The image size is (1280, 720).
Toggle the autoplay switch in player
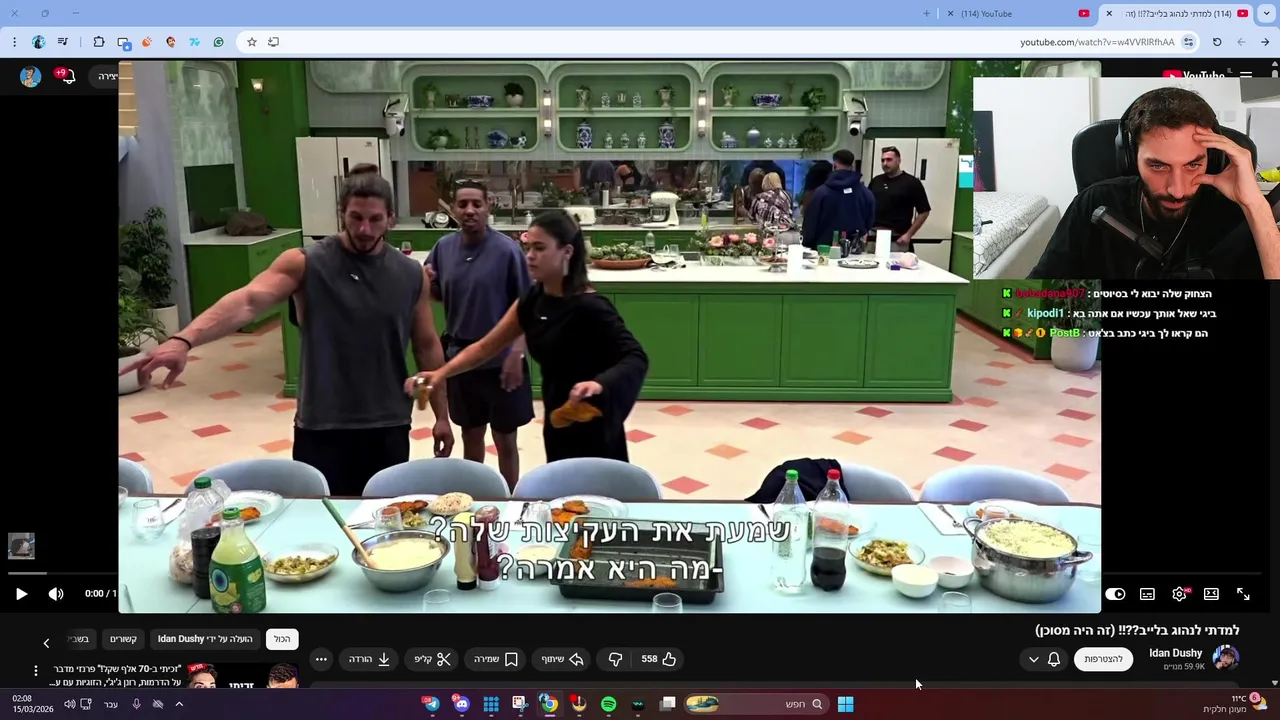1115,594
